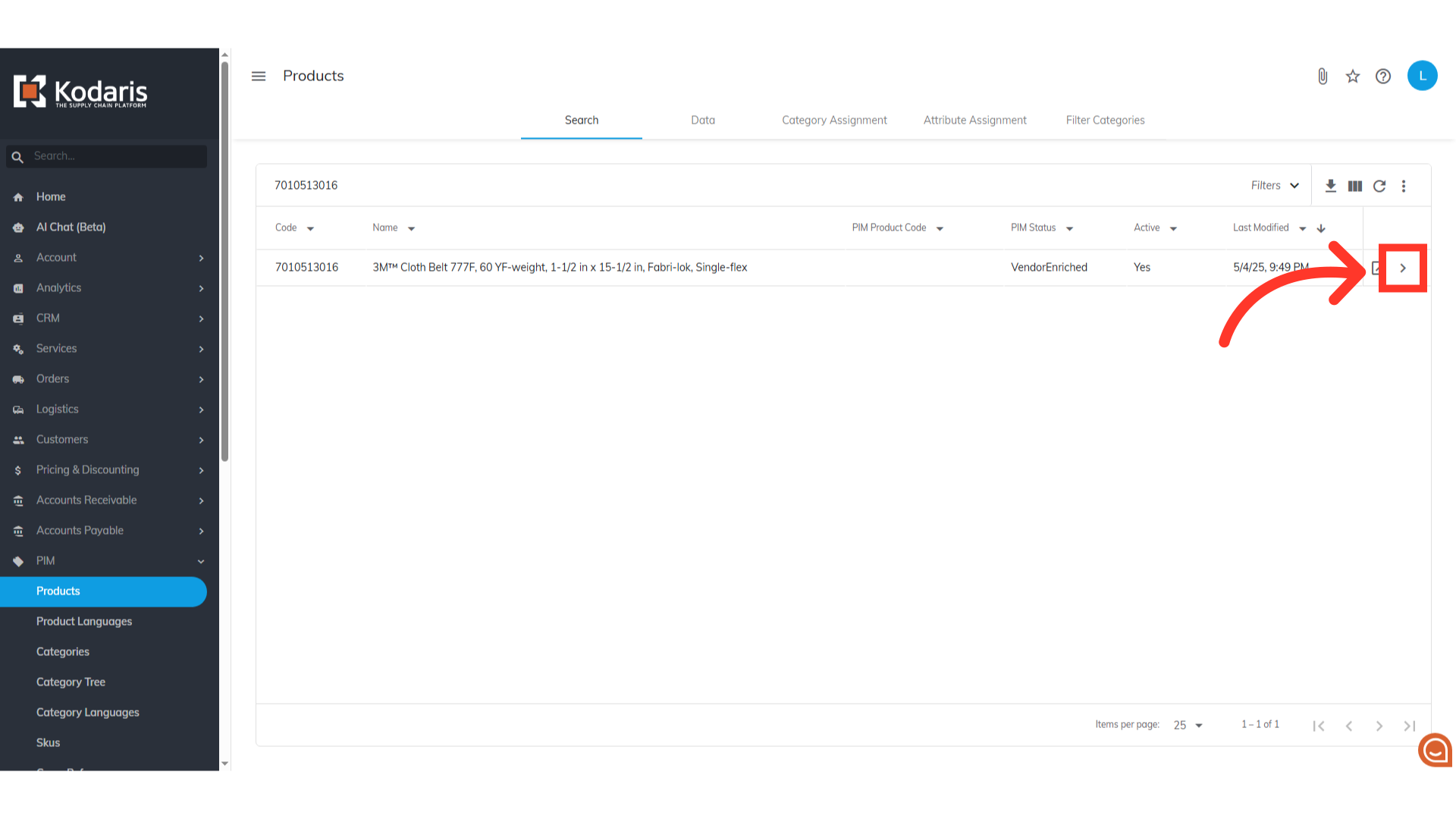Screen dimensions: 1456x819
Task: Click the paperclip attachment icon
Action: (1323, 77)
